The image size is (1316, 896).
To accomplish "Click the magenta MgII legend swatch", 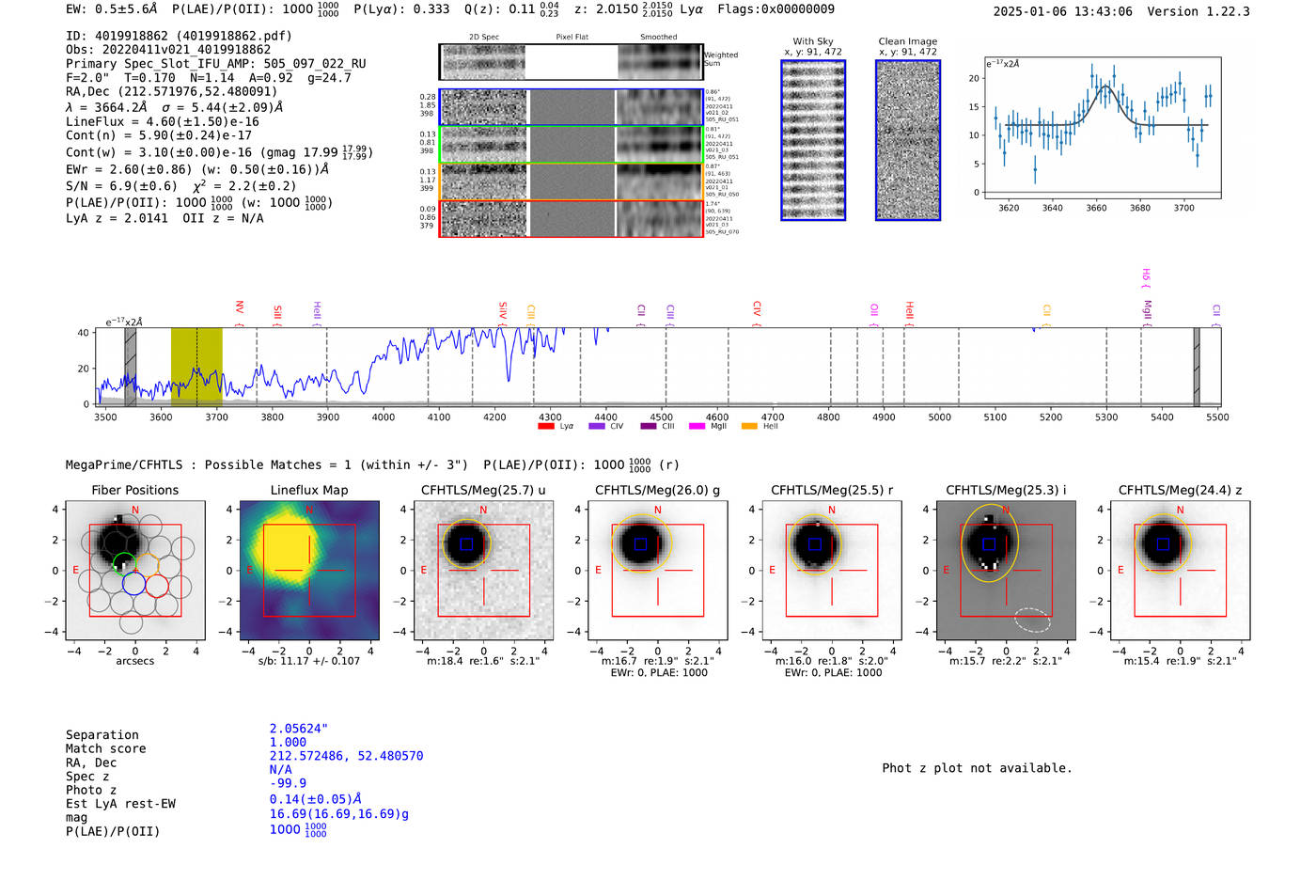I will pyautogui.click(x=697, y=427).
